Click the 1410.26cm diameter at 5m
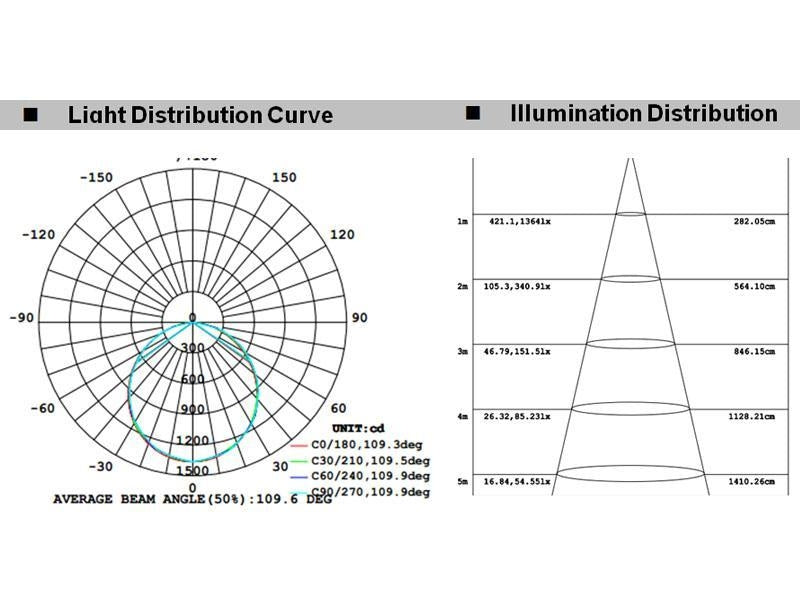Image resolution: width=800 pixels, height=600 pixels. point(754,482)
